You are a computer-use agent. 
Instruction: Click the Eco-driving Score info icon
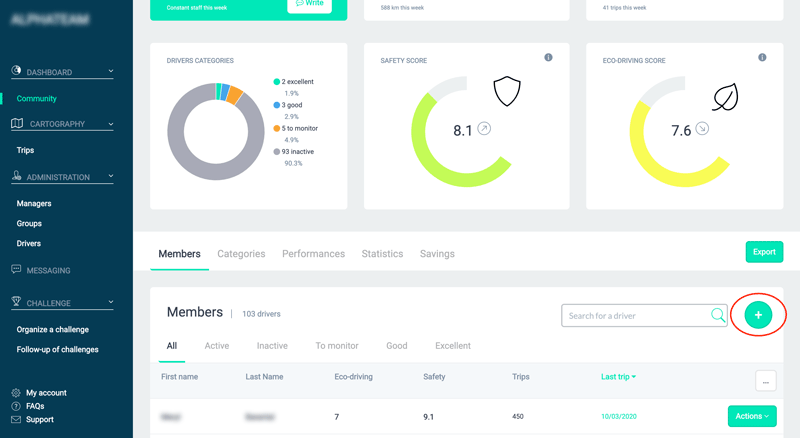click(x=762, y=58)
